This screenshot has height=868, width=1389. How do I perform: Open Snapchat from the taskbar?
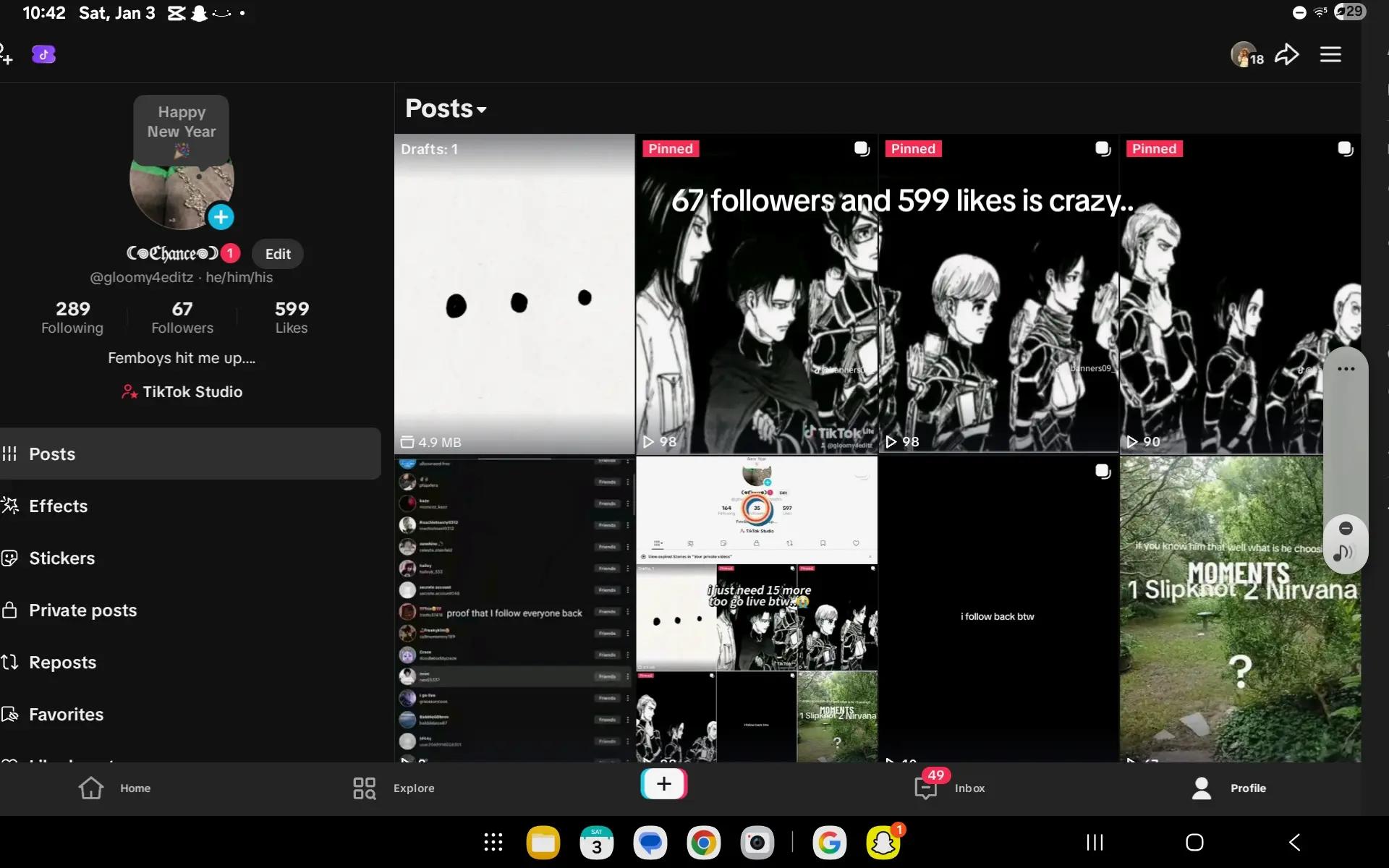point(883,842)
